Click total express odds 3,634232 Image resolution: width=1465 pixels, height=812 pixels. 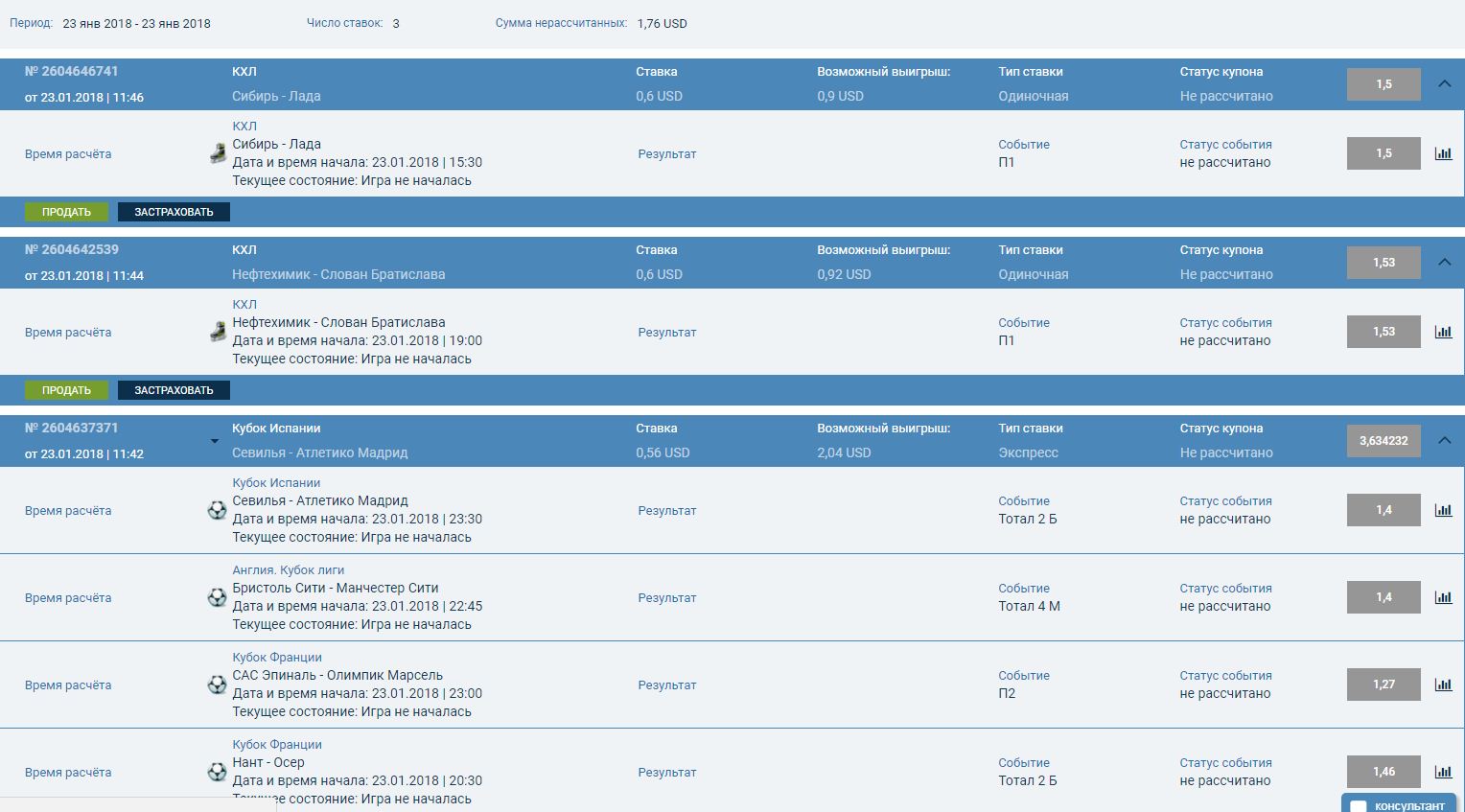[1384, 441]
